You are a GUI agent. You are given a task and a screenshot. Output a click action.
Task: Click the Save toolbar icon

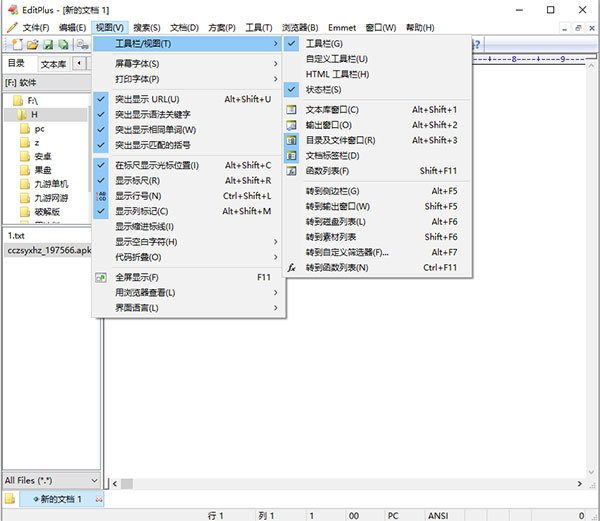48,44
